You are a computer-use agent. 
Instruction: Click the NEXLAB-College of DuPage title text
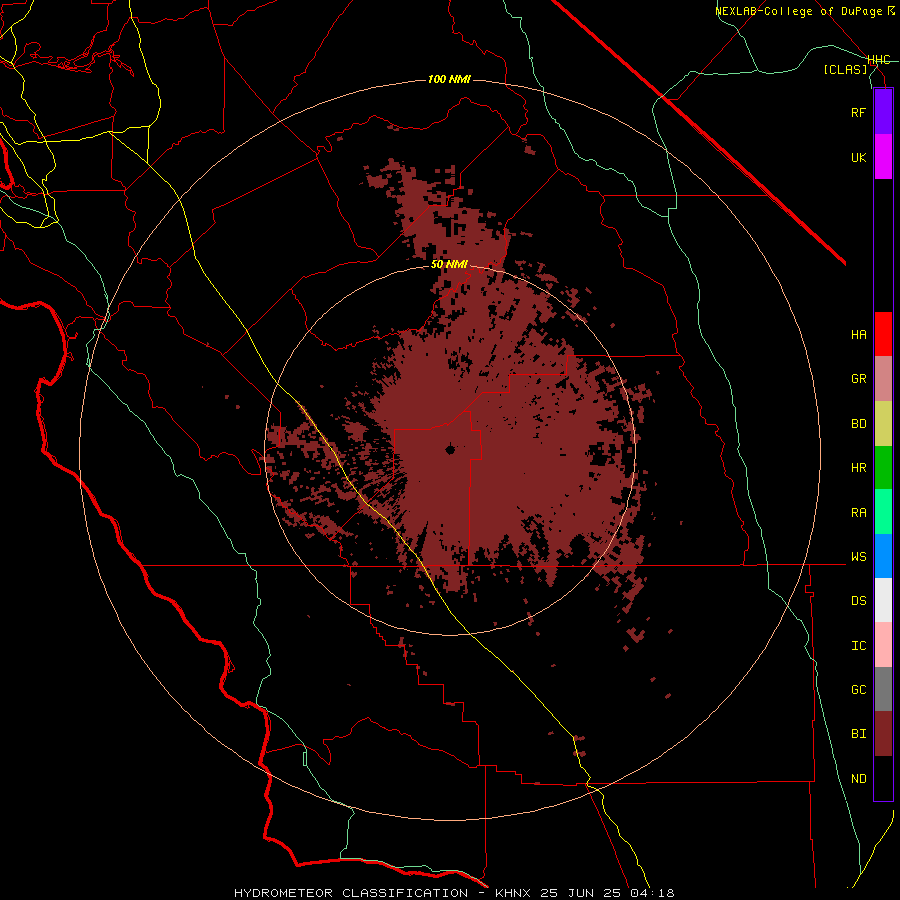pos(798,11)
